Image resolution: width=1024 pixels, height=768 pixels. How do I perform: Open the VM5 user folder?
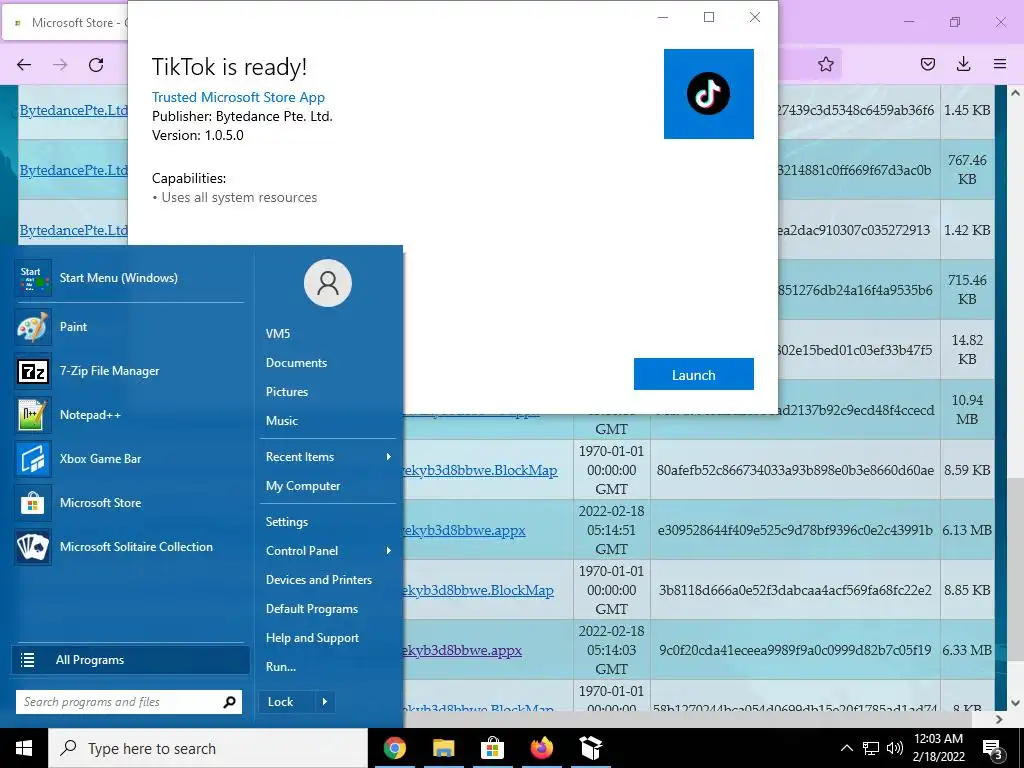tap(278, 334)
